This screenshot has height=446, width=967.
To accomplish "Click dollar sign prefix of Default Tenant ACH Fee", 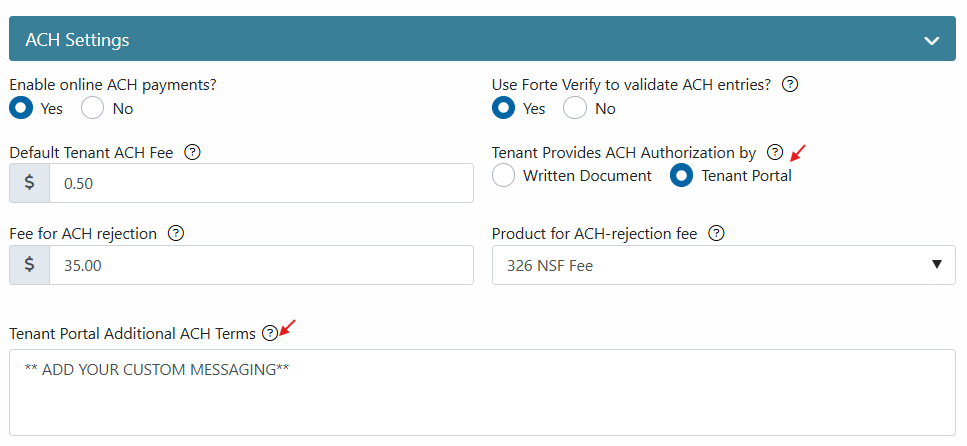I will 30,184.
